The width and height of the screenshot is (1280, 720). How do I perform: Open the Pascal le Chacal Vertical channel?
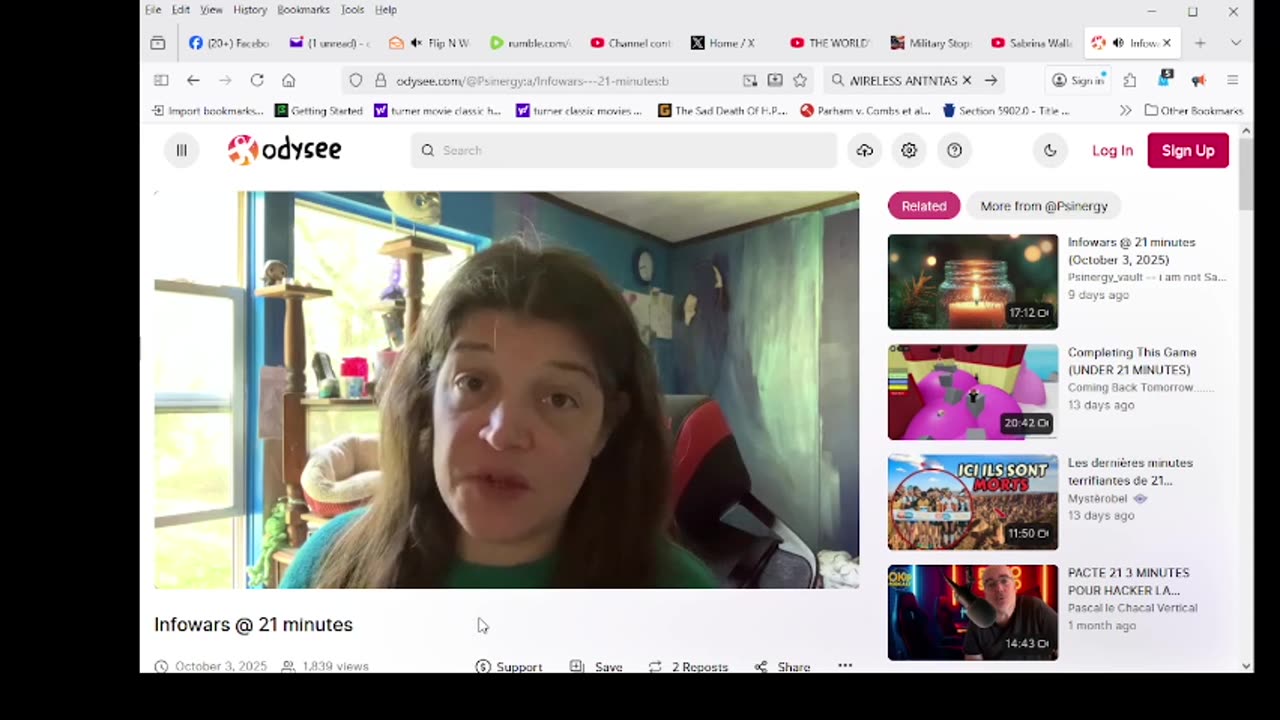tap(1132, 608)
